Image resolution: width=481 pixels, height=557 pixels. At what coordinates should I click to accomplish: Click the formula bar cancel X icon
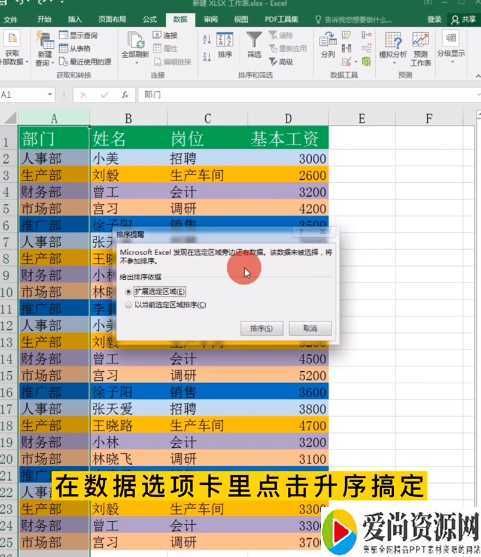pyautogui.click(x=83, y=95)
